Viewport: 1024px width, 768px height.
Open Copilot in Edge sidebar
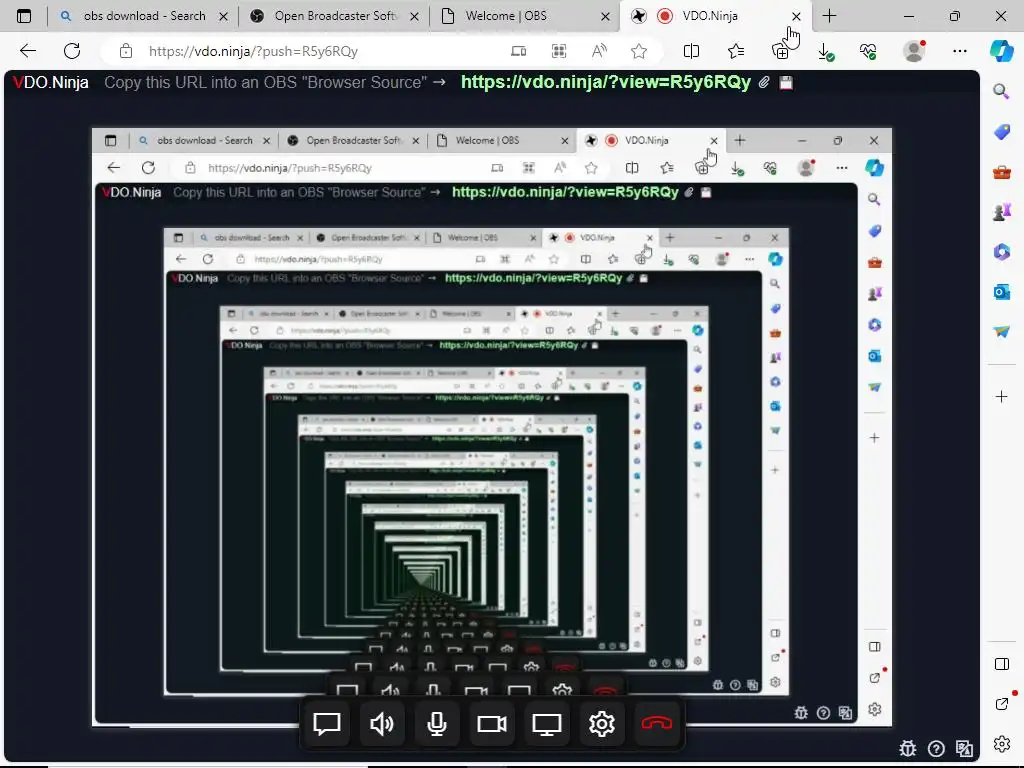coord(1001,51)
